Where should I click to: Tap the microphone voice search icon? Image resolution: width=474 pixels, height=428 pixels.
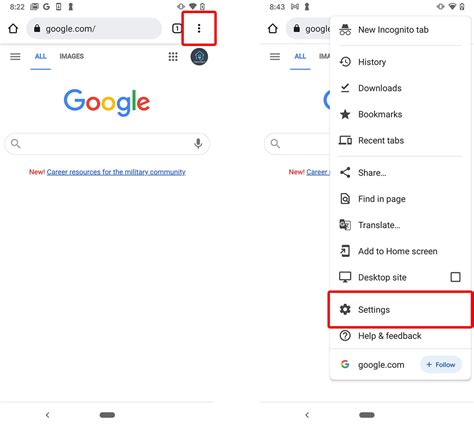tap(198, 143)
